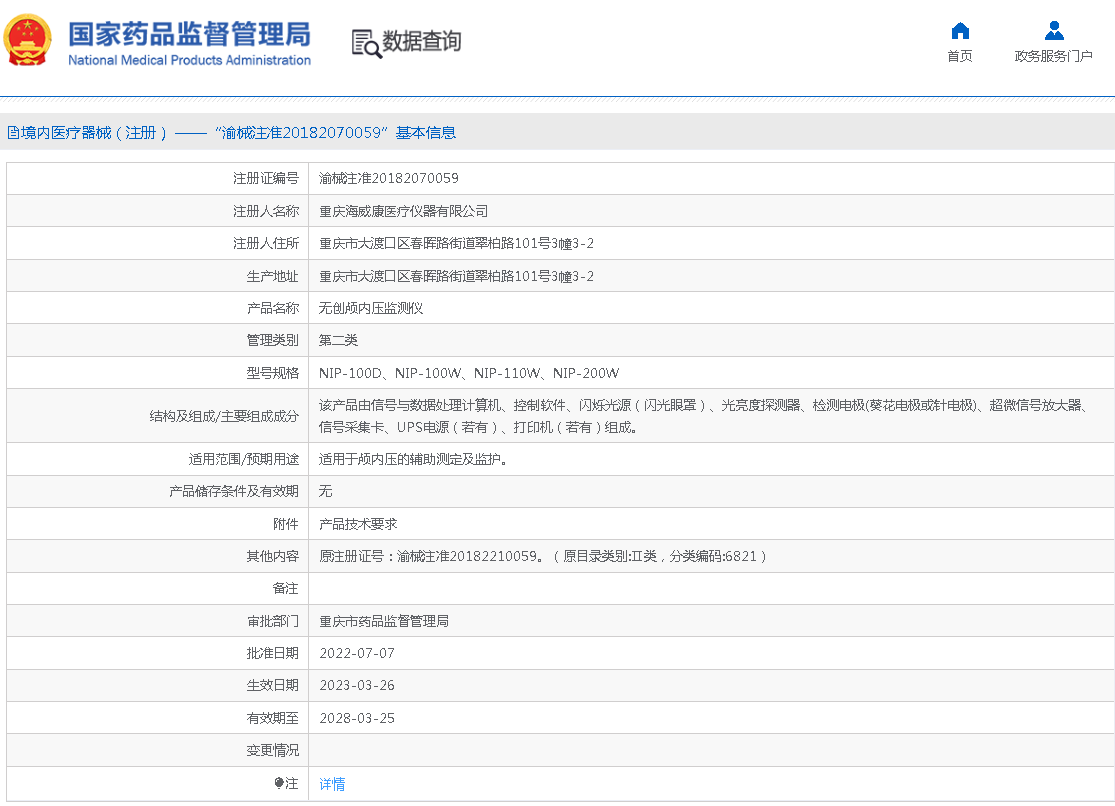1115x806 pixels.
Task: Click 原注册证号 other content text
Action: coord(543,556)
